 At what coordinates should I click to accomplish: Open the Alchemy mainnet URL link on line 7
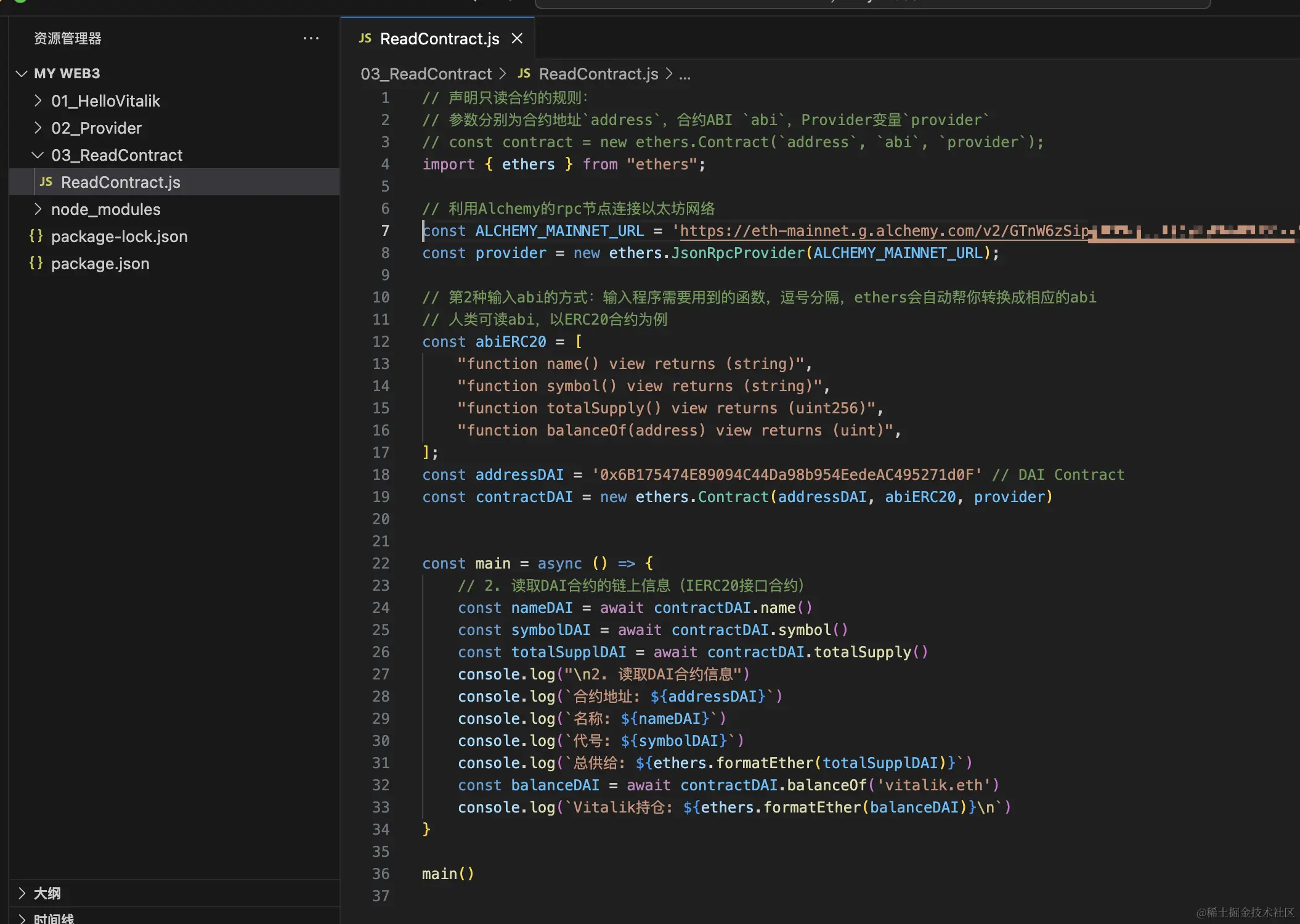pyautogui.click(x=884, y=231)
